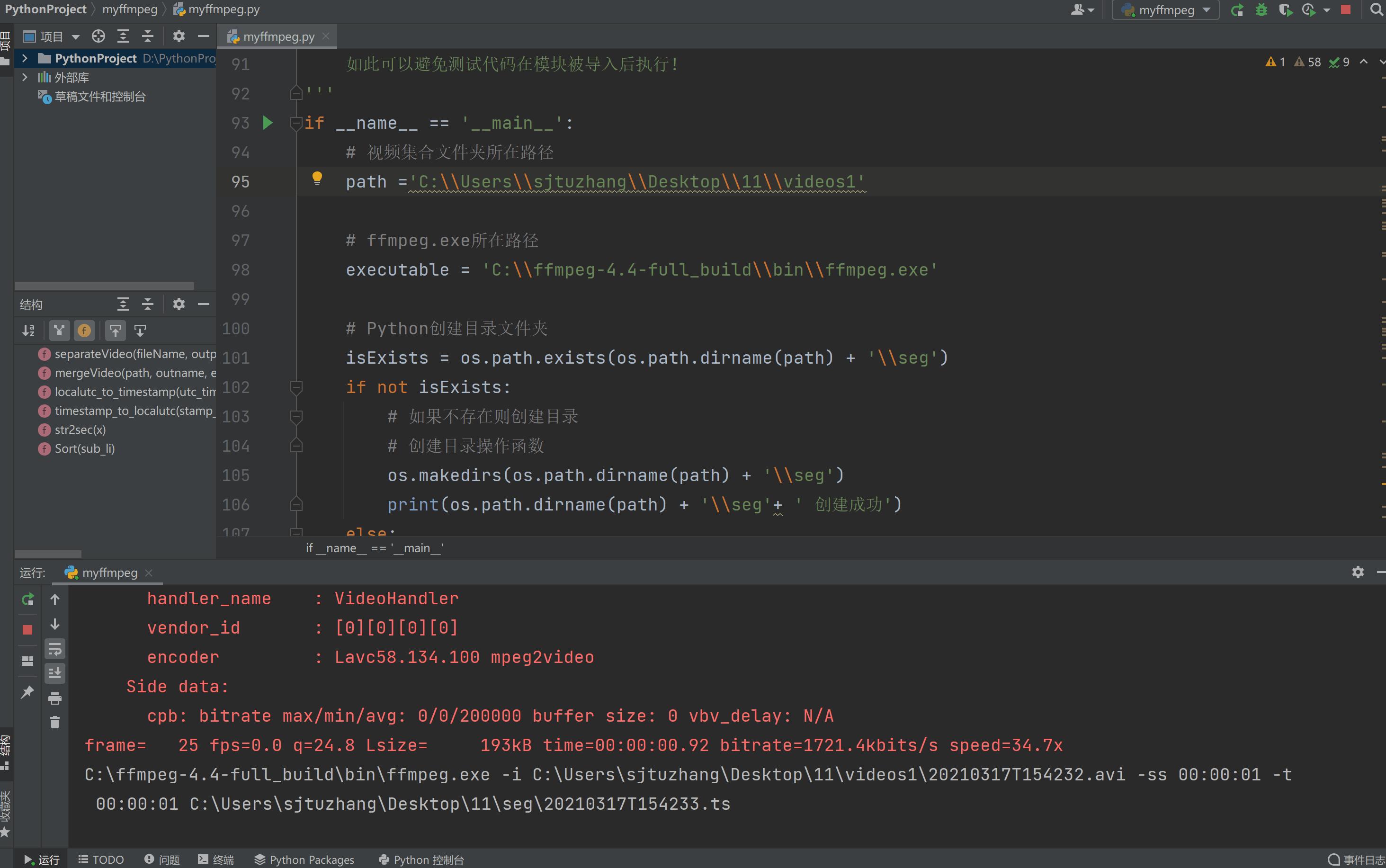Expand the 外部库 (External Libraries) node
1386x868 pixels.
25,77
